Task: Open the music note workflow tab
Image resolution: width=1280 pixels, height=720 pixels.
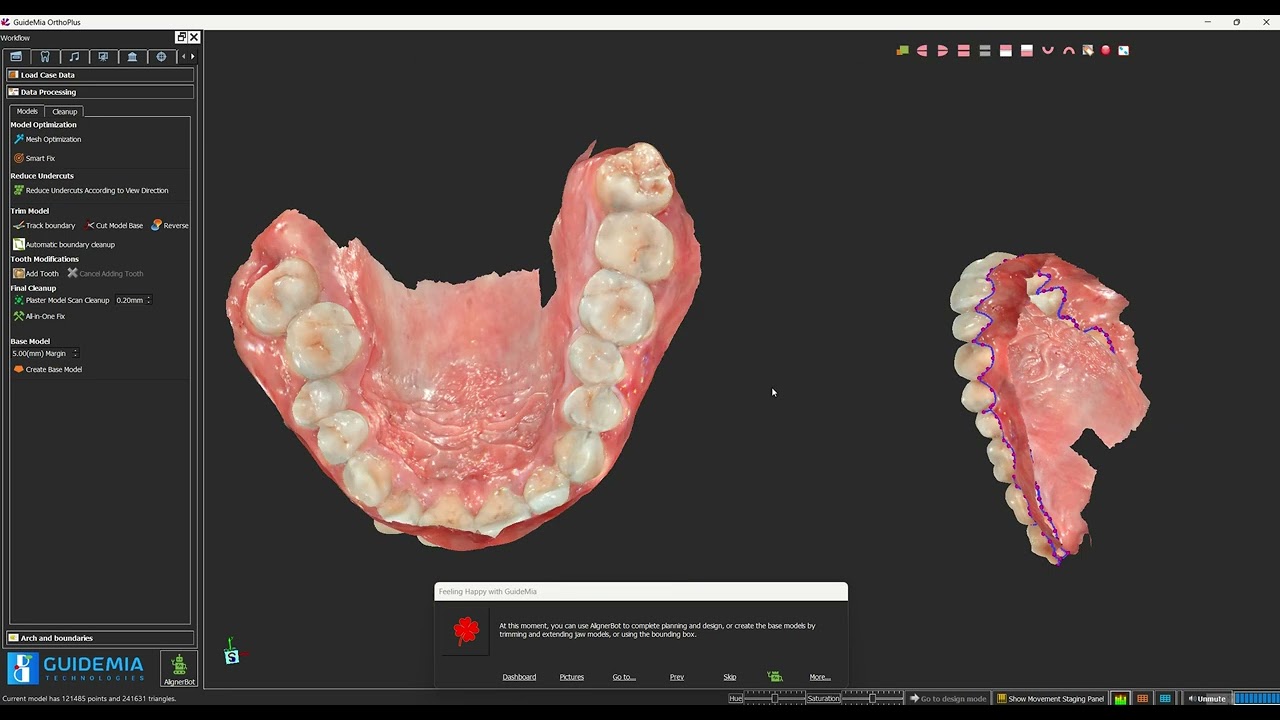Action: pyautogui.click(x=74, y=57)
